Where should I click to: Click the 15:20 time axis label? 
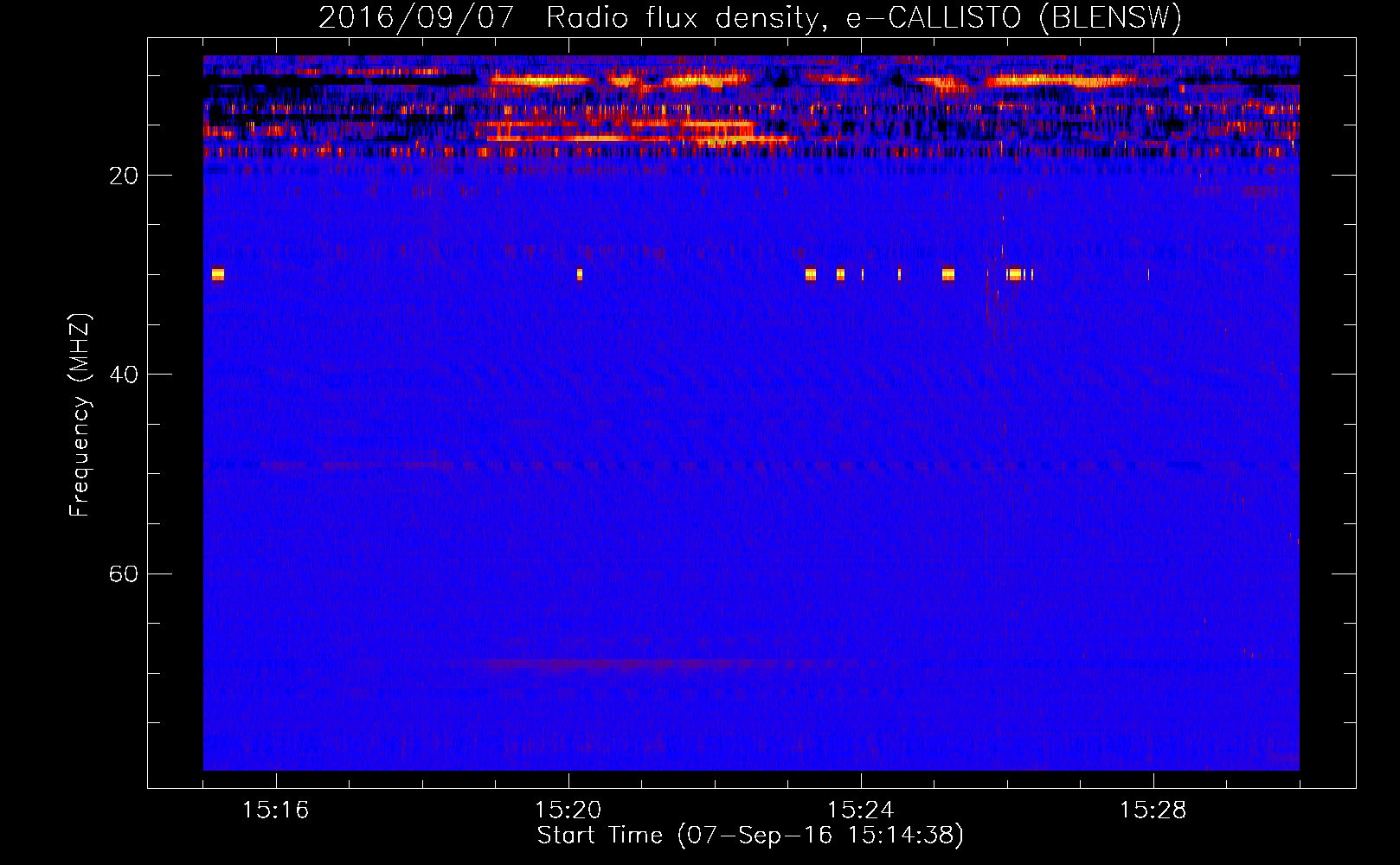(568, 810)
